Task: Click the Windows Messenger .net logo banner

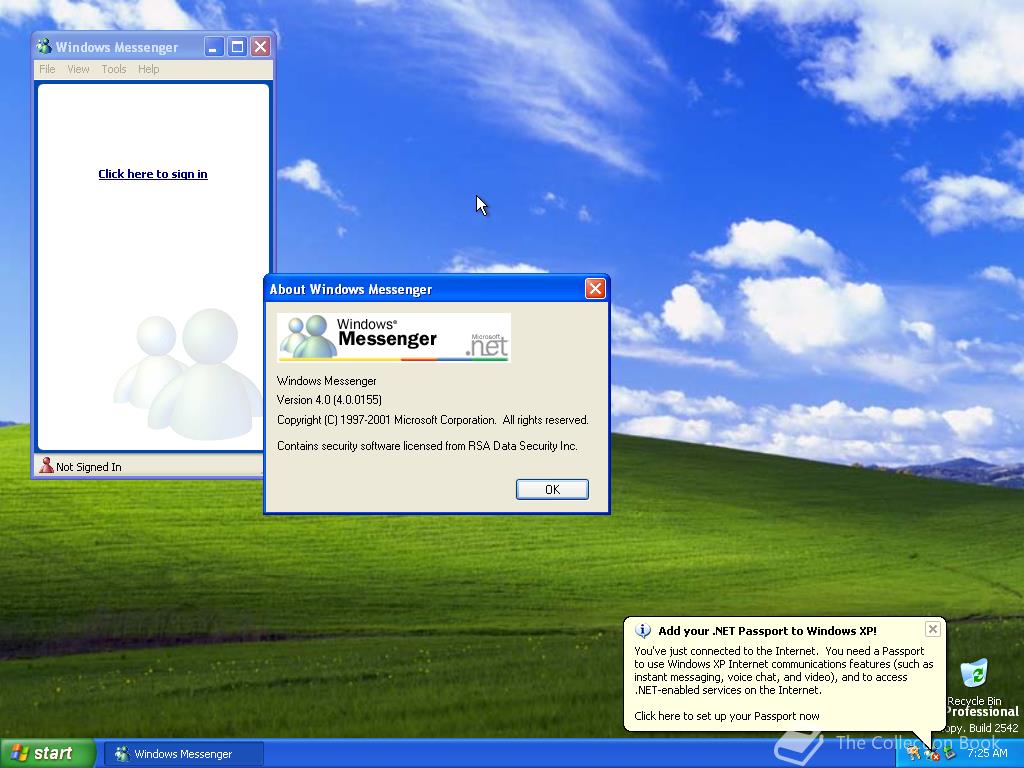Action: coord(394,338)
